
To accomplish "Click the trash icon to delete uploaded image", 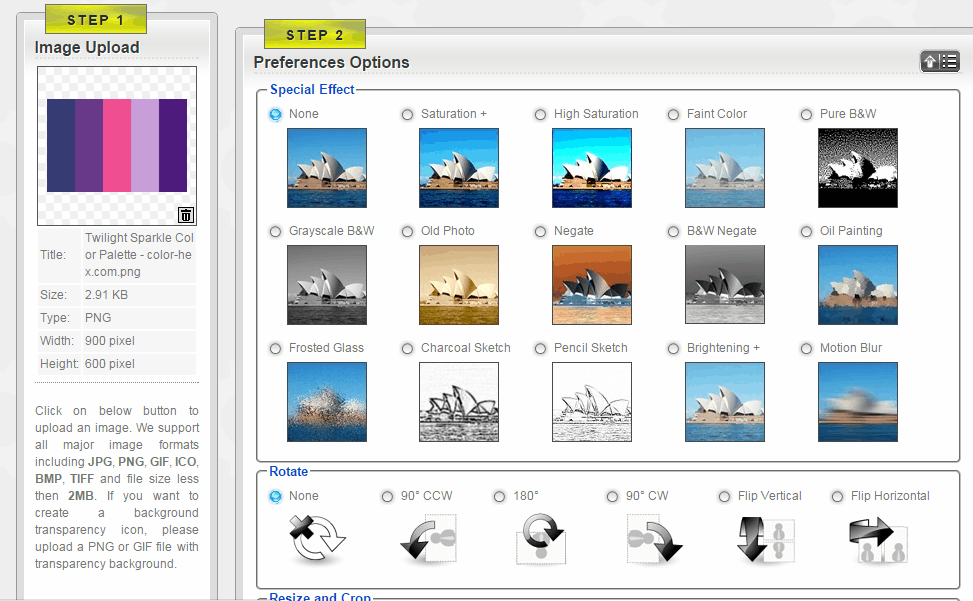I will pyautogui.click(x=186, y=215).
